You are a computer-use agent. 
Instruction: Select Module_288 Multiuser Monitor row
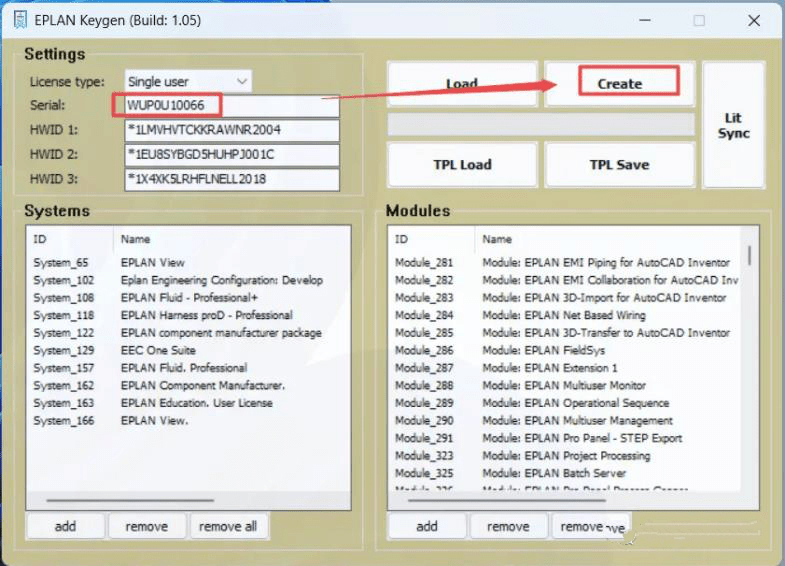point(566,385)
